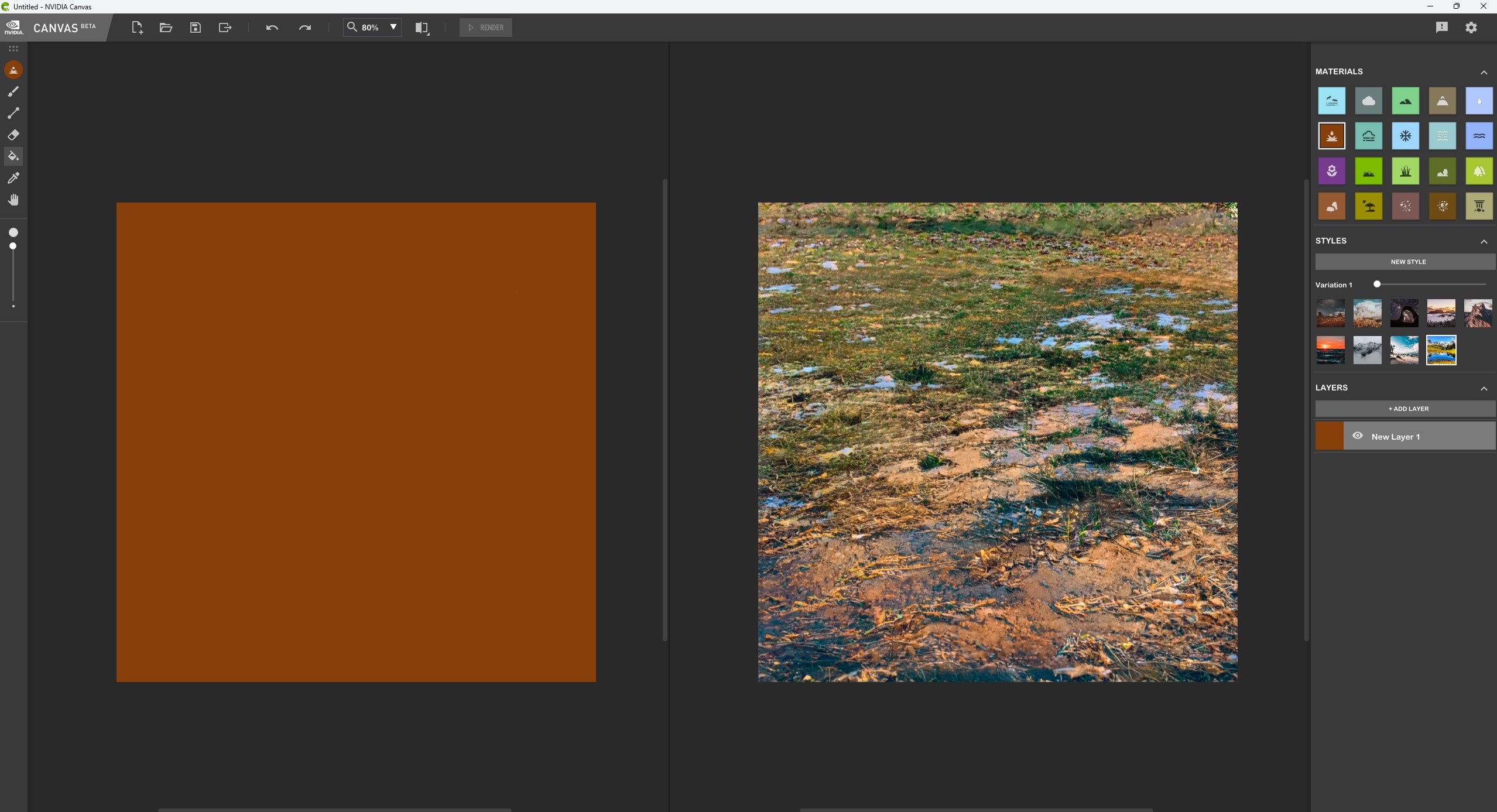Click the New file icon
Image resolution: width=1497 pixels, height=812 pixels.
(137, 28)
